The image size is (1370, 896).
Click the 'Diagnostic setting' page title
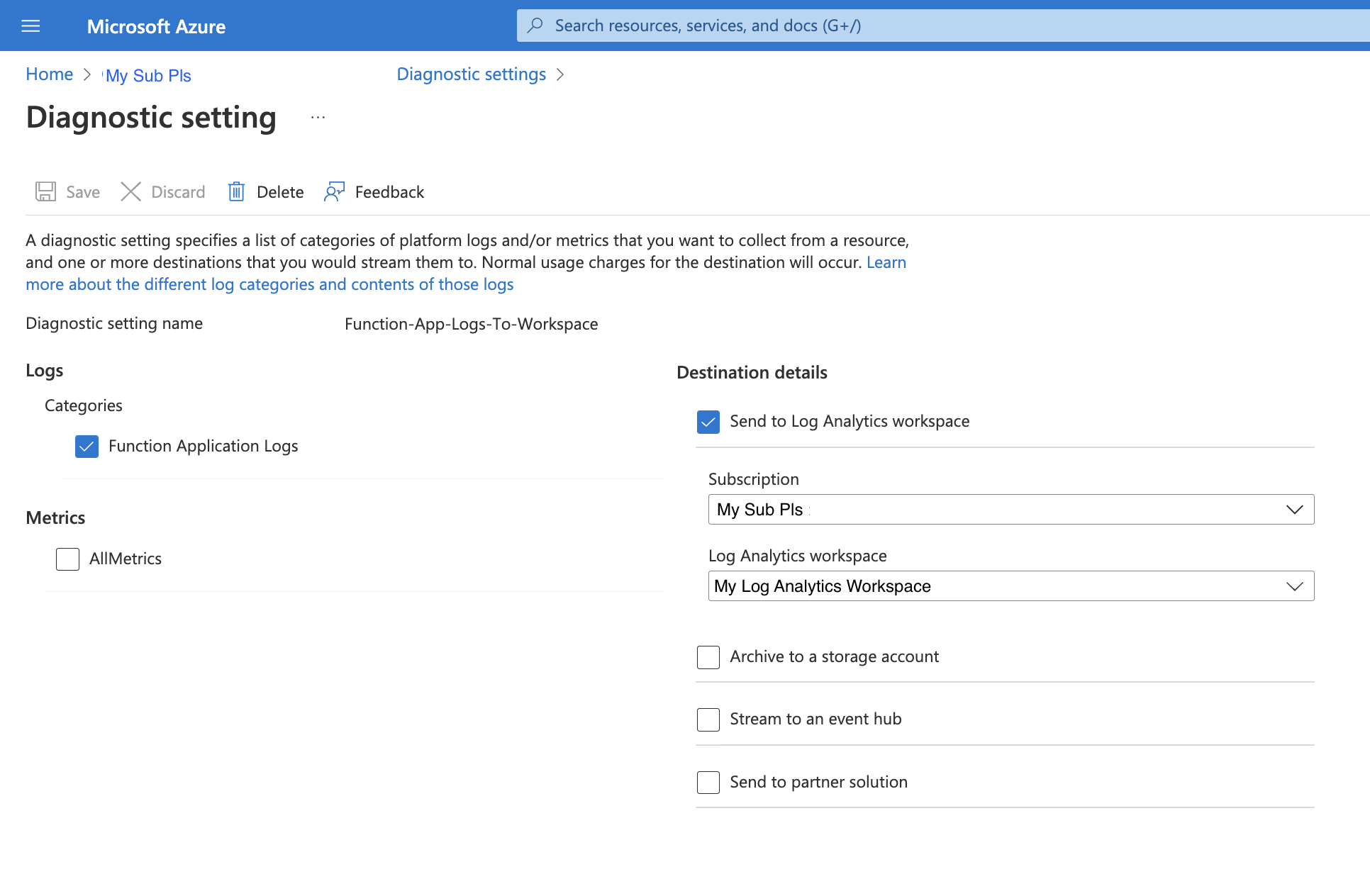[151, 117]
